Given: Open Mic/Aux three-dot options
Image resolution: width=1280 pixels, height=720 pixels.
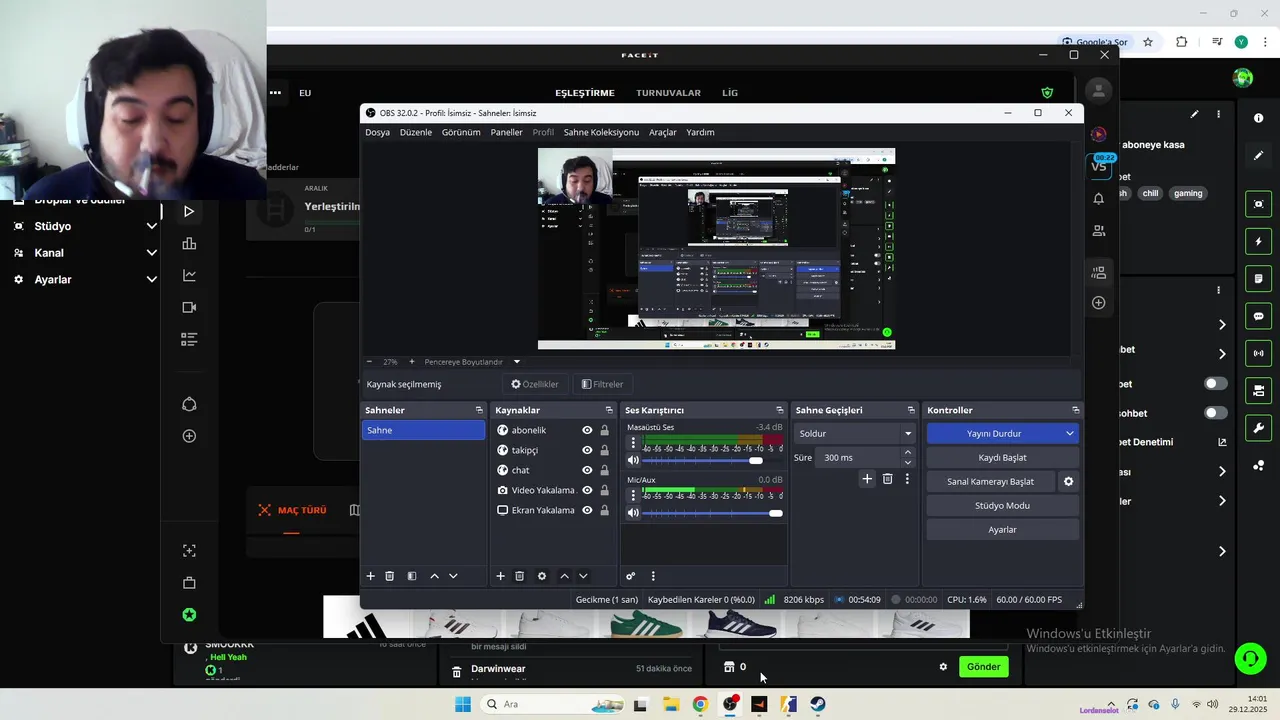Looking at the screenshot, I should pos(633,494).
